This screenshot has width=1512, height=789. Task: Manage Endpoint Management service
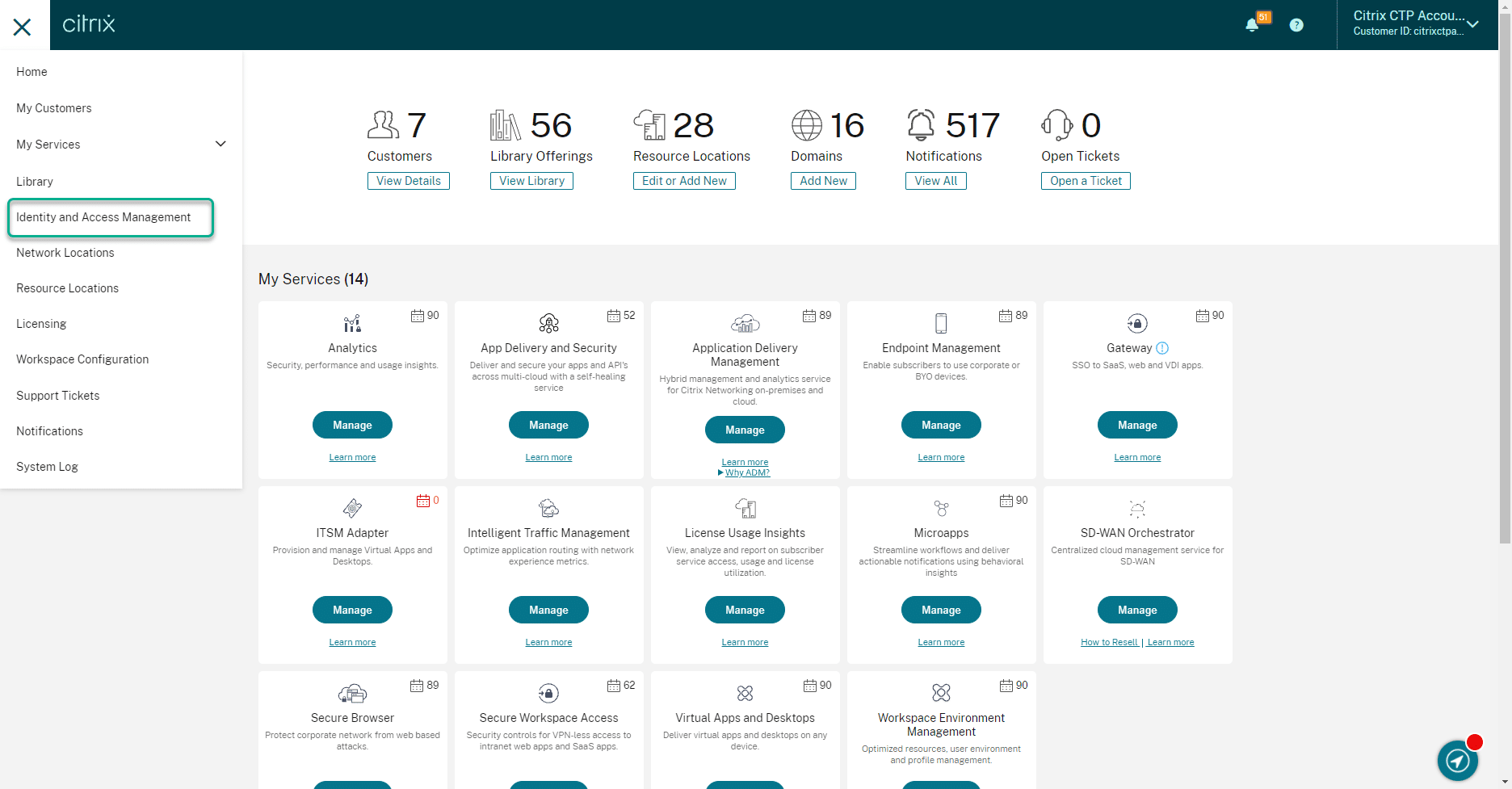tap(941, 425)
